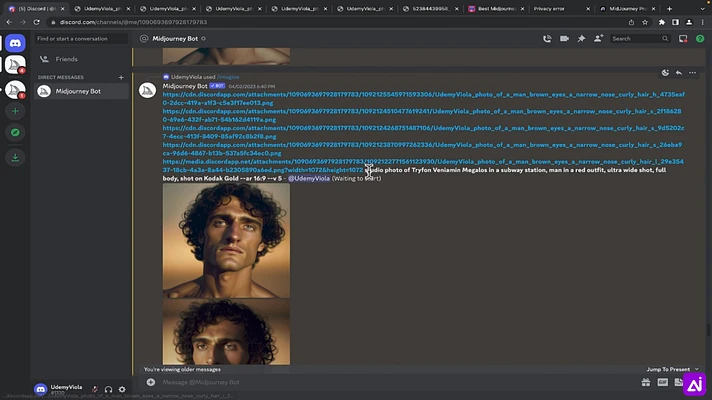
Task: Reply to the Midjourney Bot message
Action: [x=679, y=73]
